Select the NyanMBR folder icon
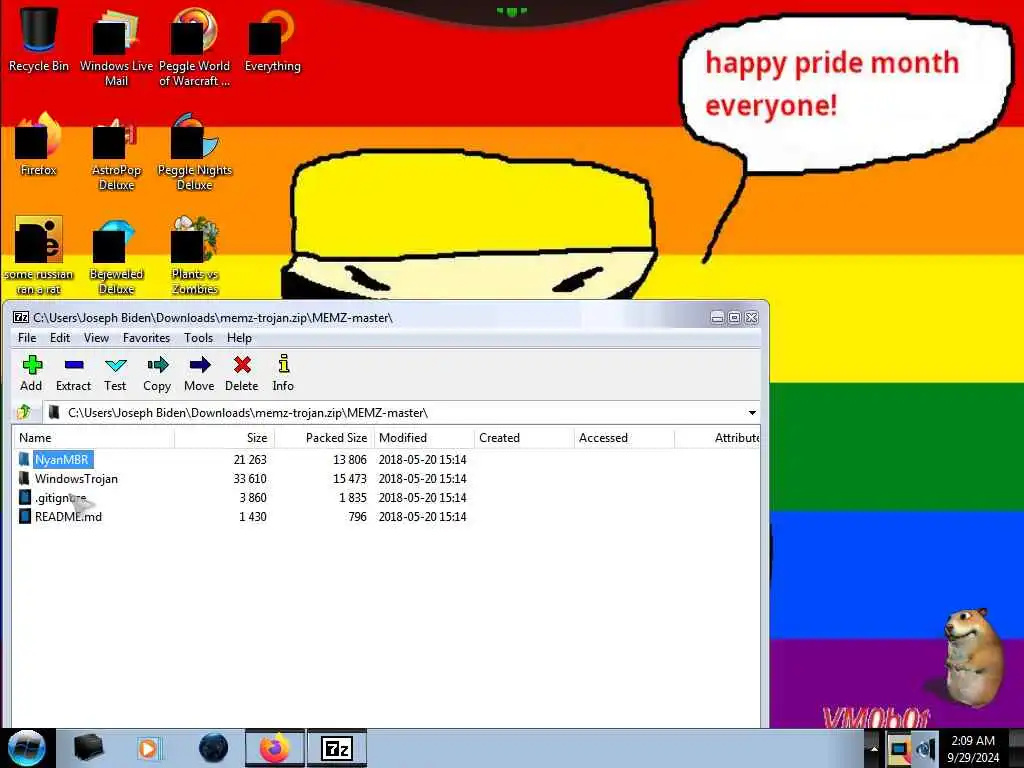 (x=24, y=459)
